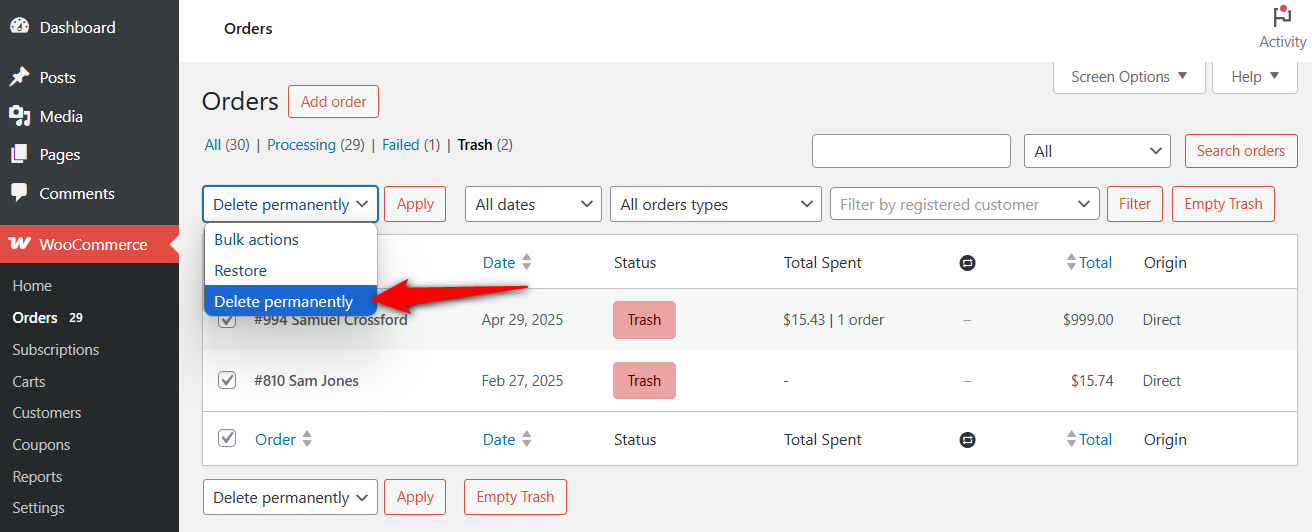
Task: Open the Coupons submenu item
Action: pos(41,445)
